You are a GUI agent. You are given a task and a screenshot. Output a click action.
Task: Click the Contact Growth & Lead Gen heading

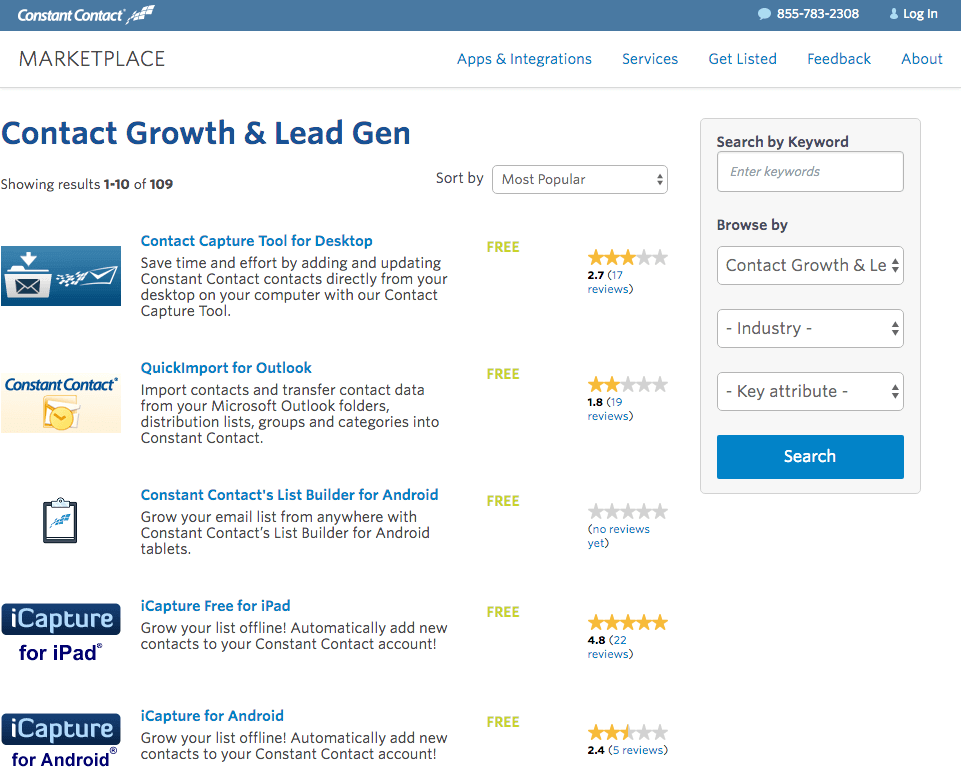tap(206, 133)
